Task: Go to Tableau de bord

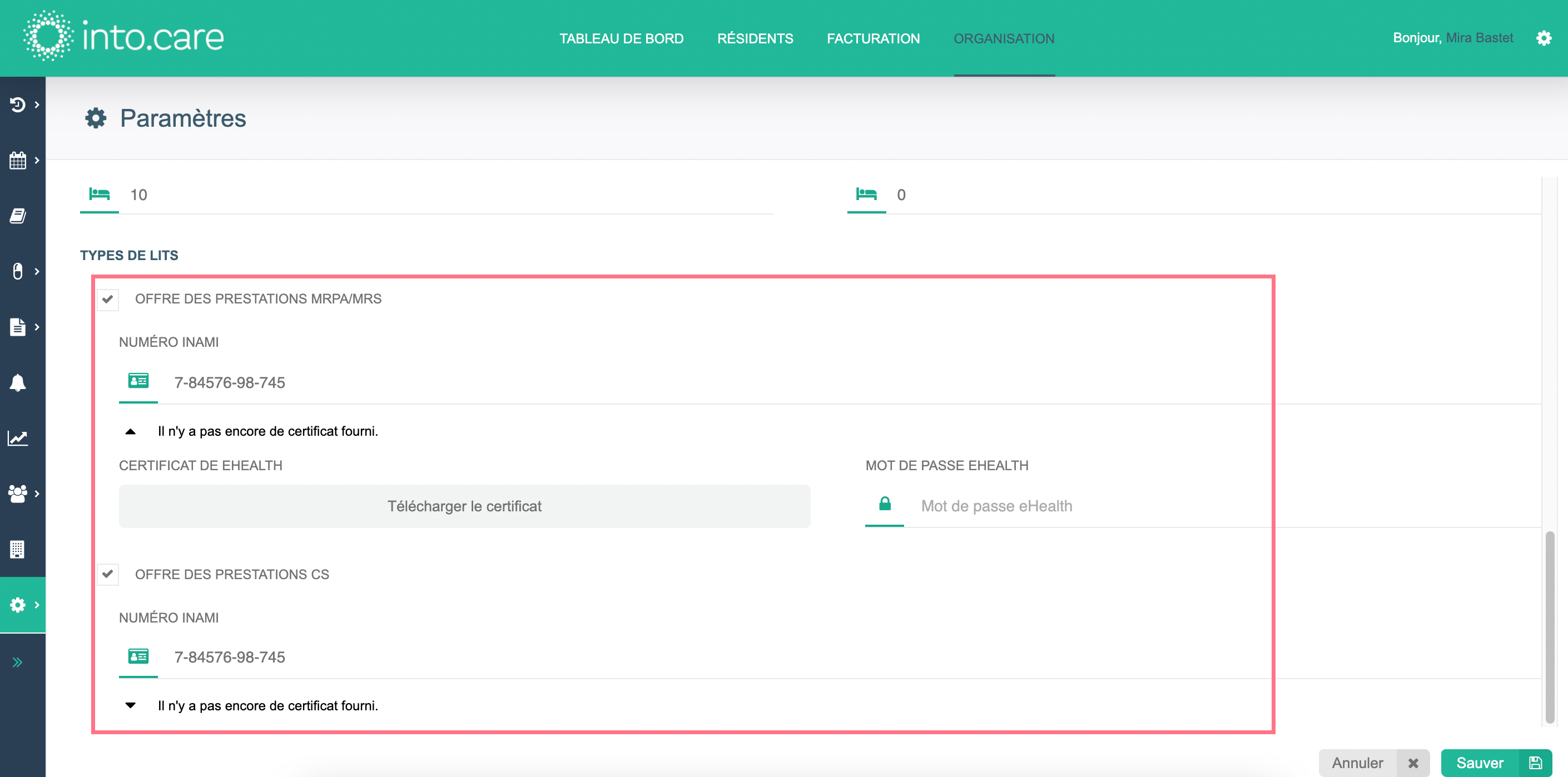Action: coord(622,38)
